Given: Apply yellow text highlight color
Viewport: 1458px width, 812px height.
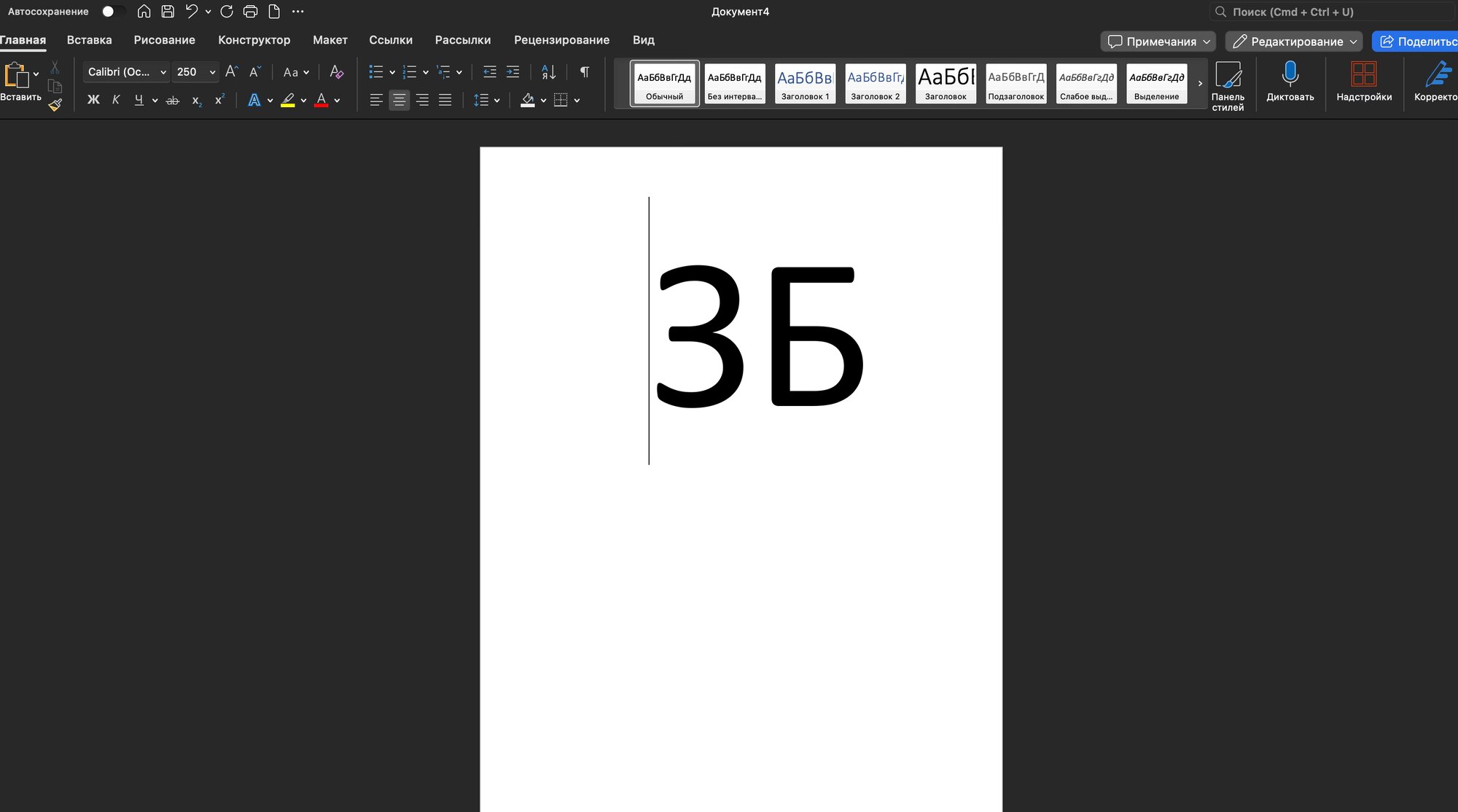Looking at the screenshot, I should (288, 100).
